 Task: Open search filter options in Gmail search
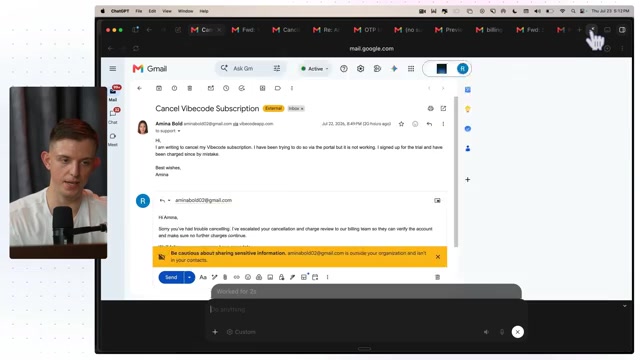coord(277,69)
